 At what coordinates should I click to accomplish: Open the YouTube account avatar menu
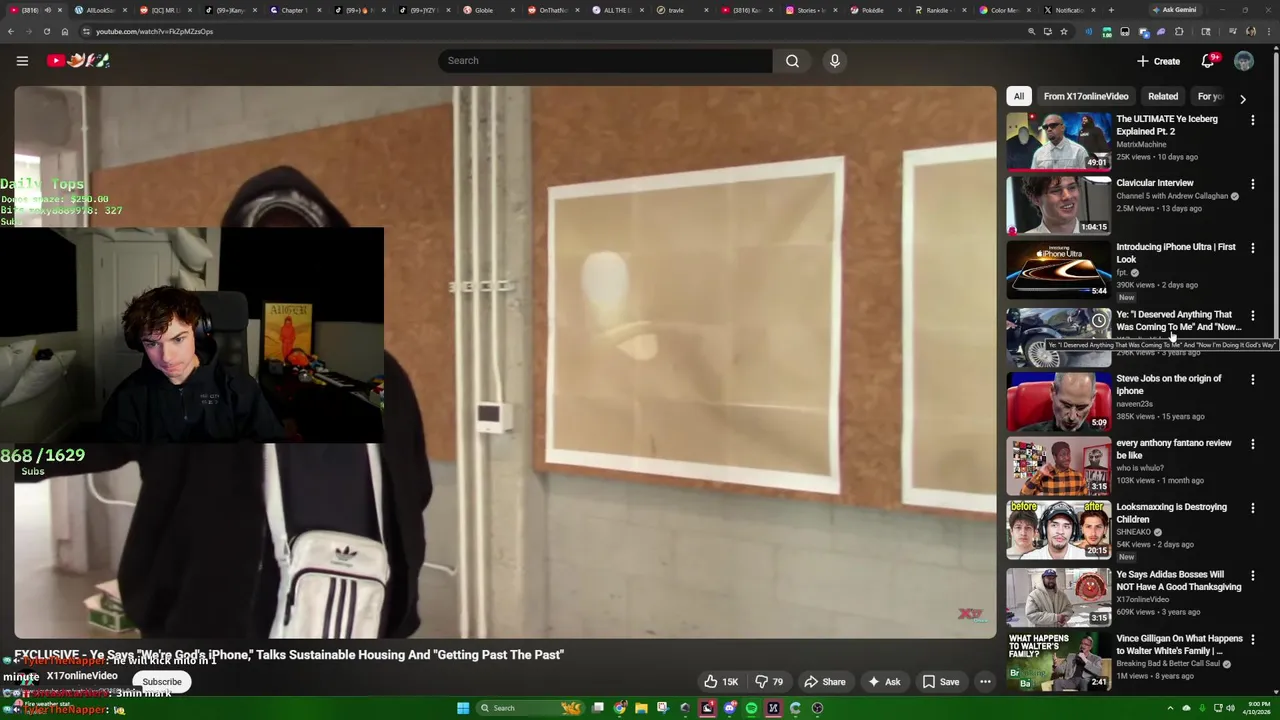(x=1244, y=61)
